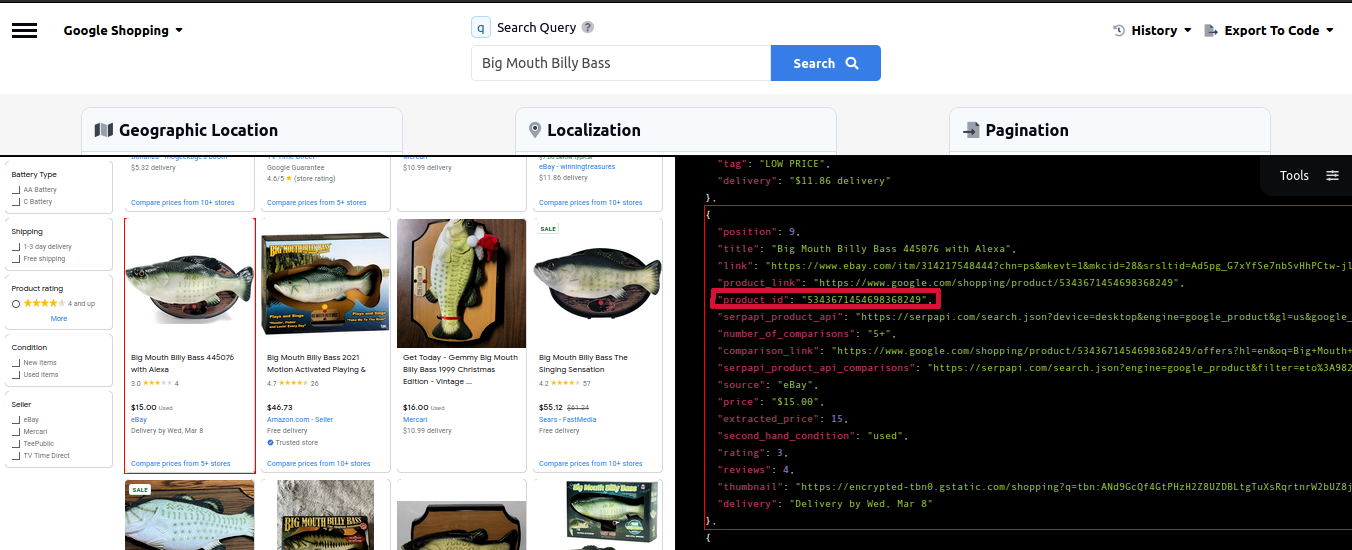This screenshot has height=550, width=1352.
Task: Open the Billy Bass 445076 with Alexa image
Action: point(190,284)
